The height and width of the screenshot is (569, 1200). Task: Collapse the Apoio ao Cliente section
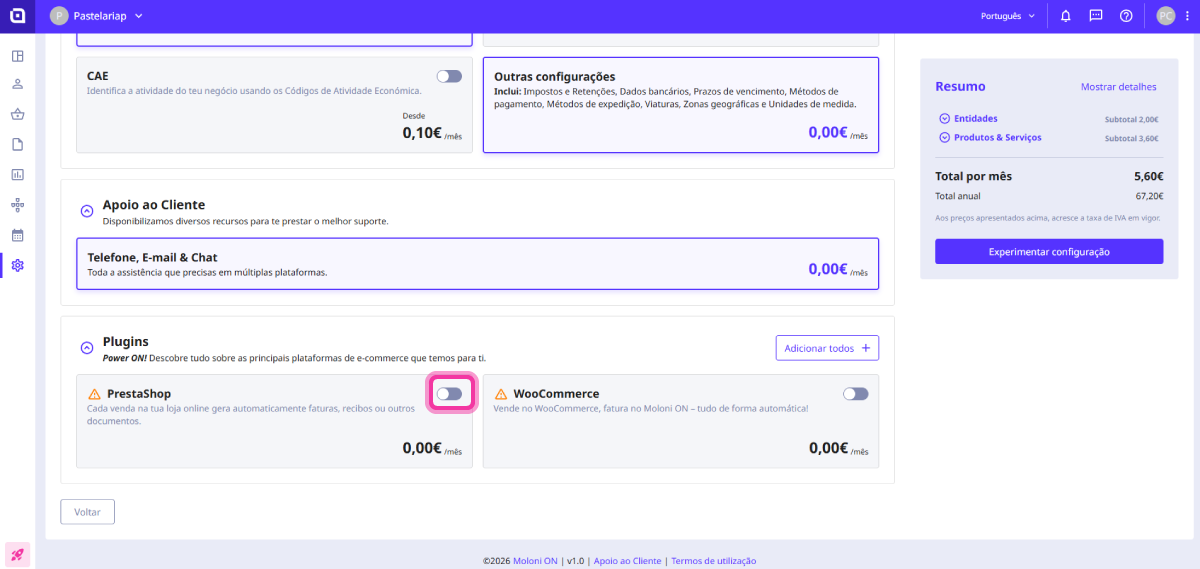(x=87, y=211)
